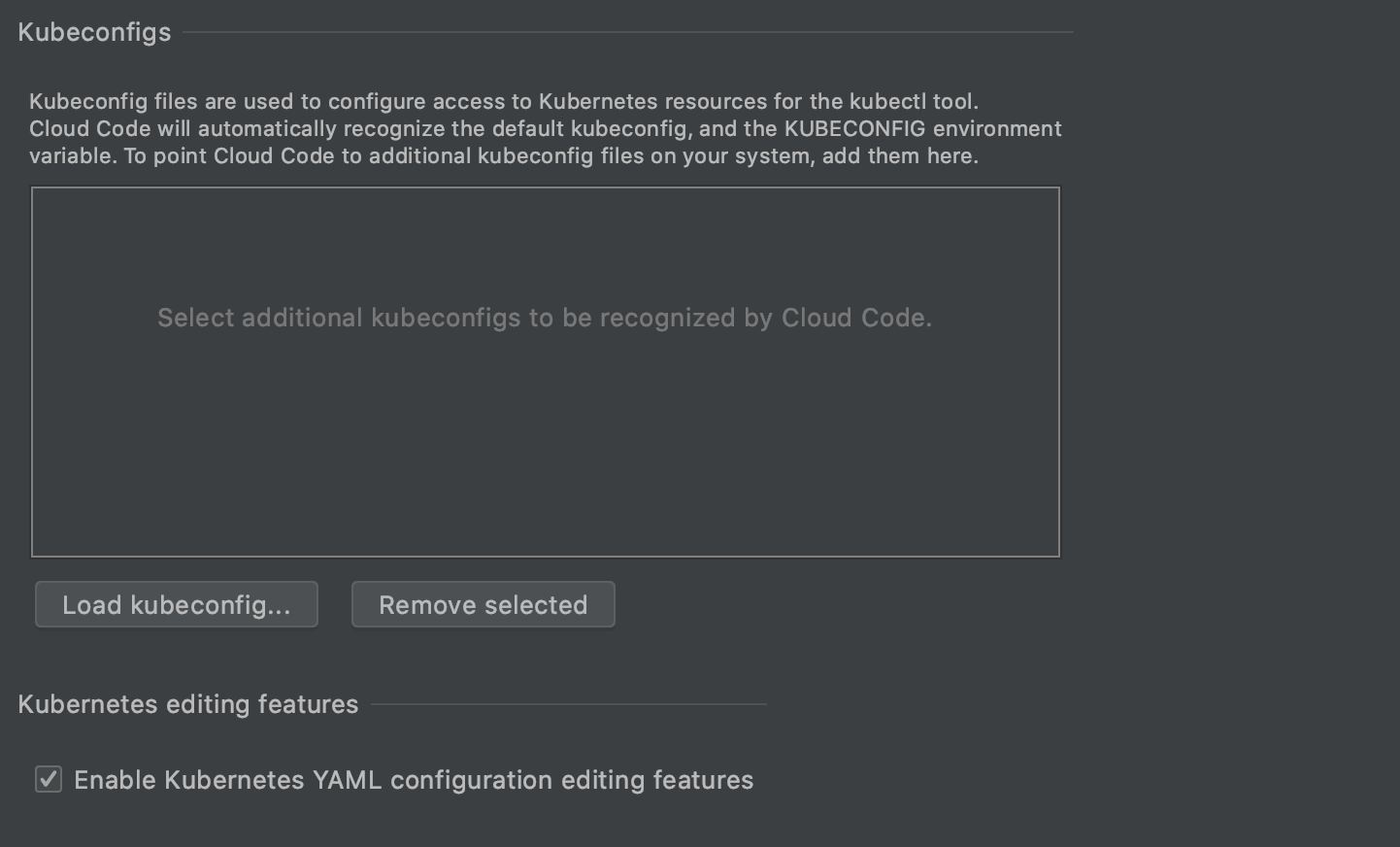Click the Kubernetes editing features divider

(x=568, y=704)
